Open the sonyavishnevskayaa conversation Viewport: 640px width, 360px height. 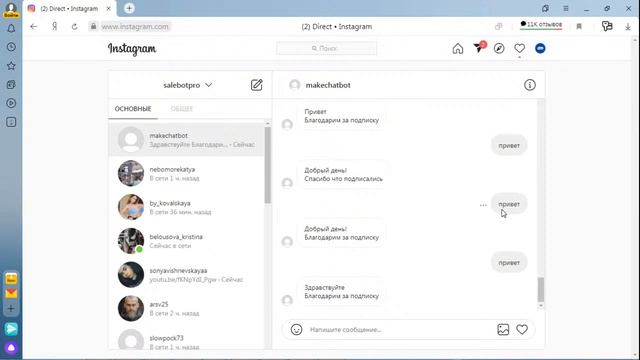click(x=187, y=275)
